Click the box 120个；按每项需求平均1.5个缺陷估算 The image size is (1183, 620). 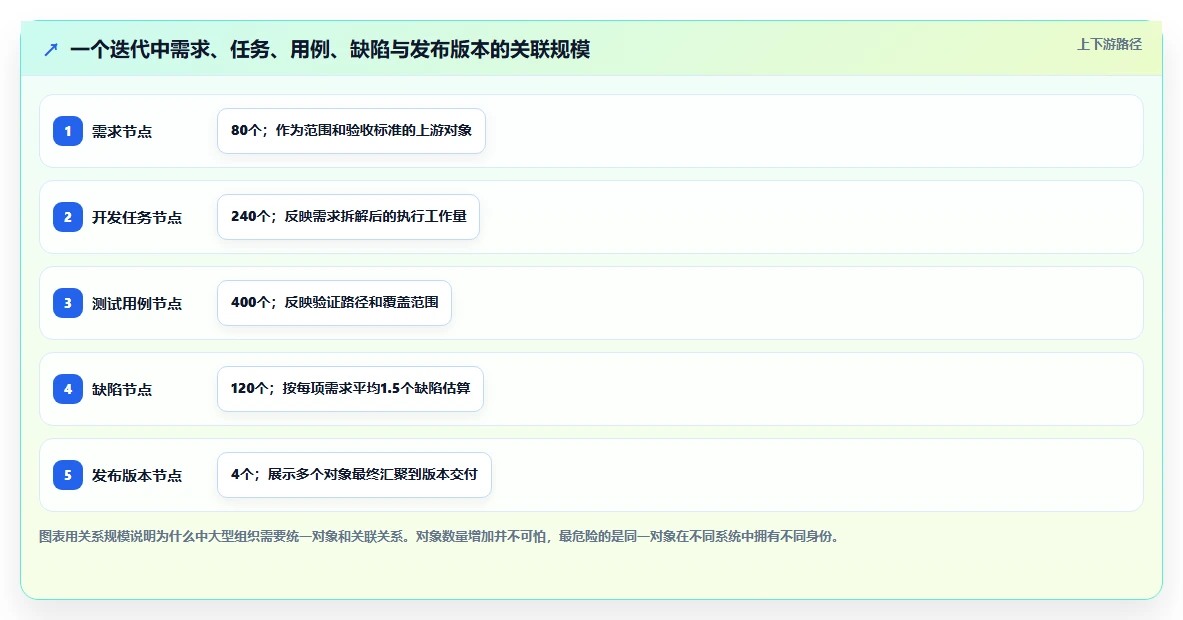click(x=350, y=388)
